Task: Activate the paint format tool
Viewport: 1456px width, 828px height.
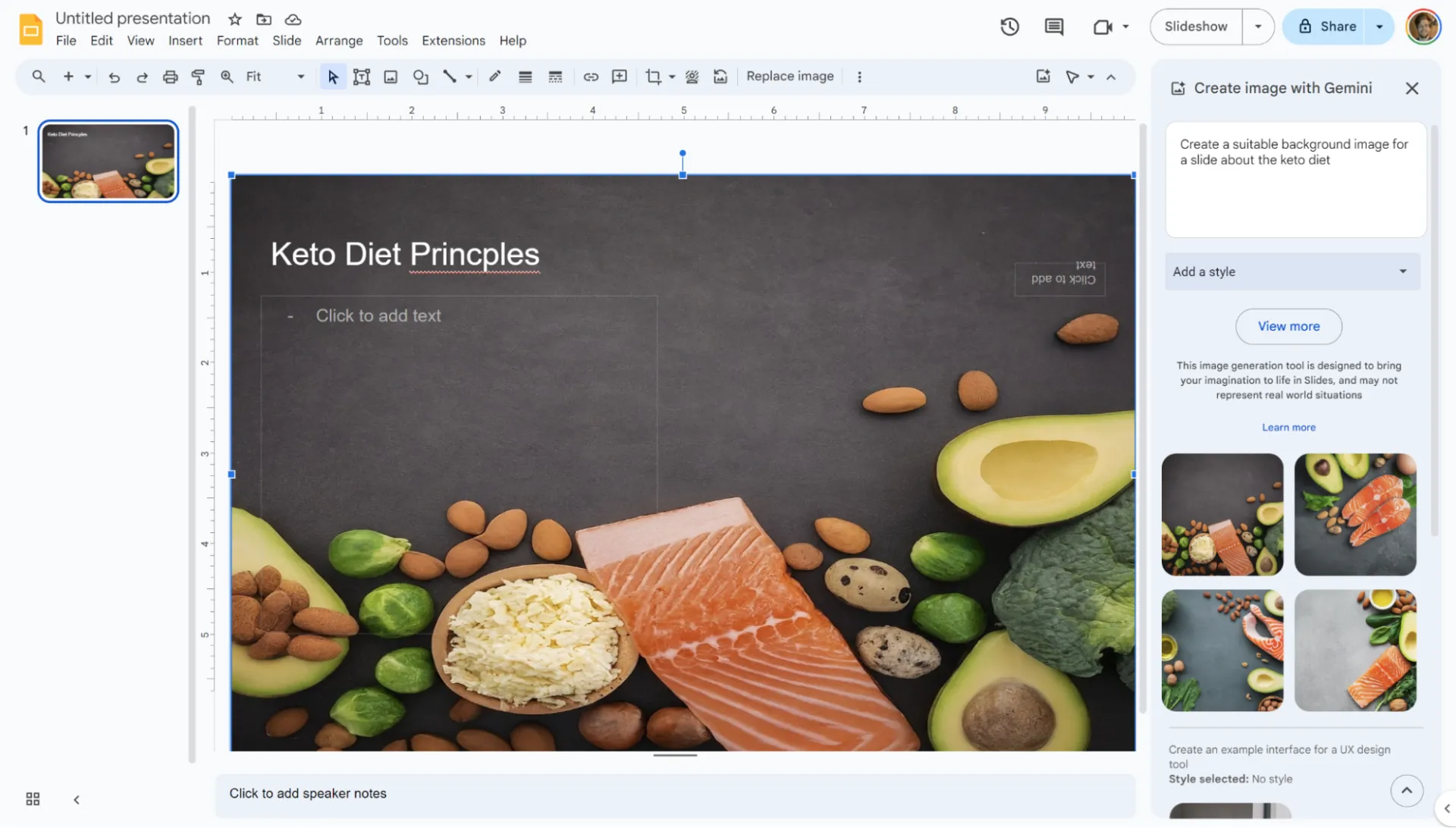Action: pos(198,77)
